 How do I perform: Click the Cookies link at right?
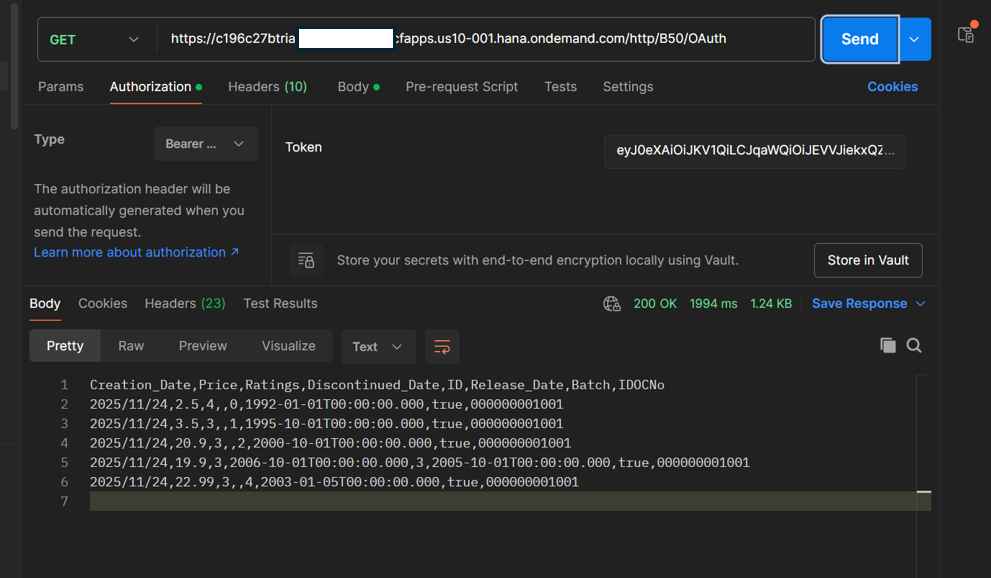point(892,87)
